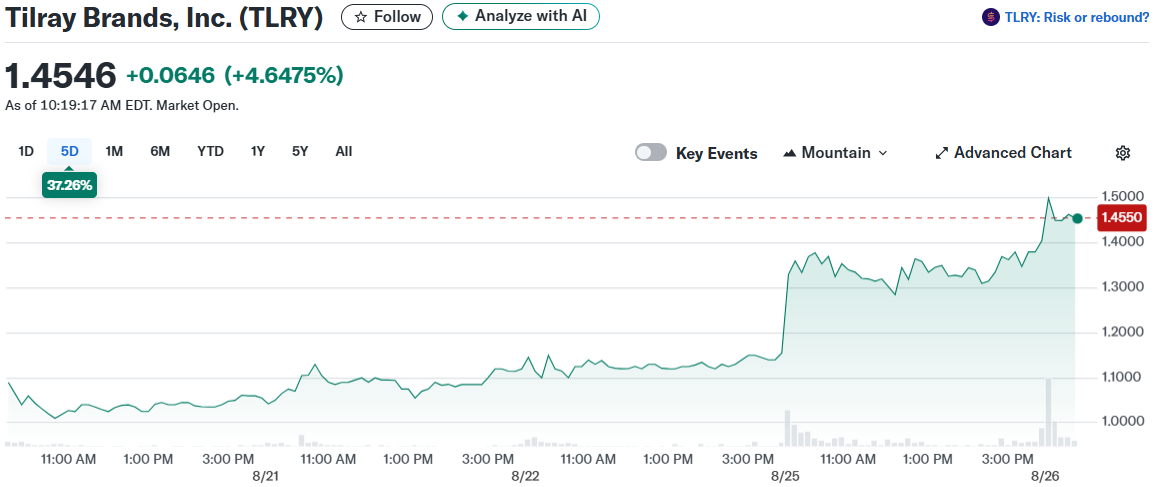Click the expand arrows icon for Advanced Chart
Viewport: 1156px width, 487px height.
click(941, 153)
